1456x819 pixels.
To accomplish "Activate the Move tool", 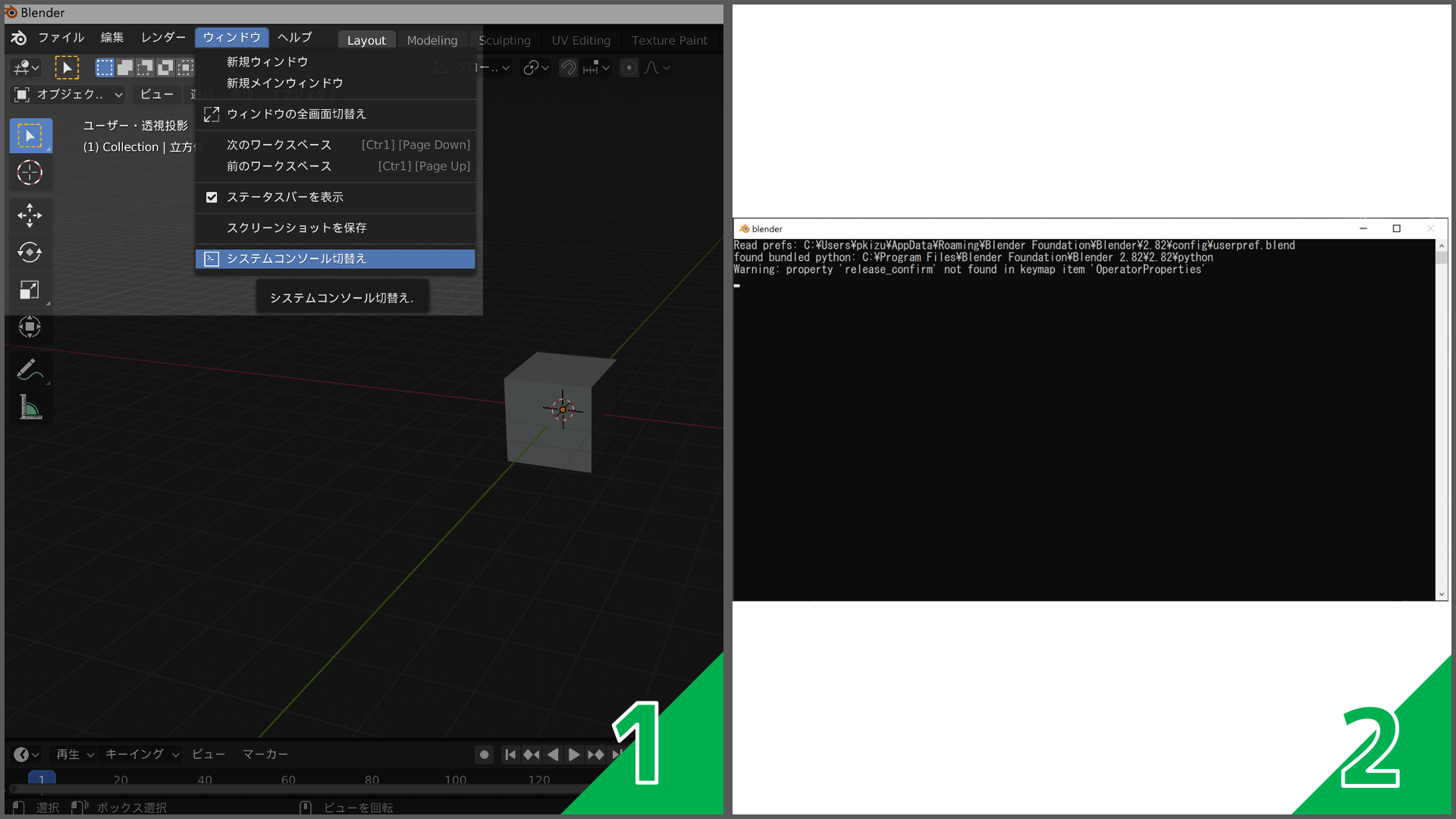I will pyautogui.click(x=30, y=215).
